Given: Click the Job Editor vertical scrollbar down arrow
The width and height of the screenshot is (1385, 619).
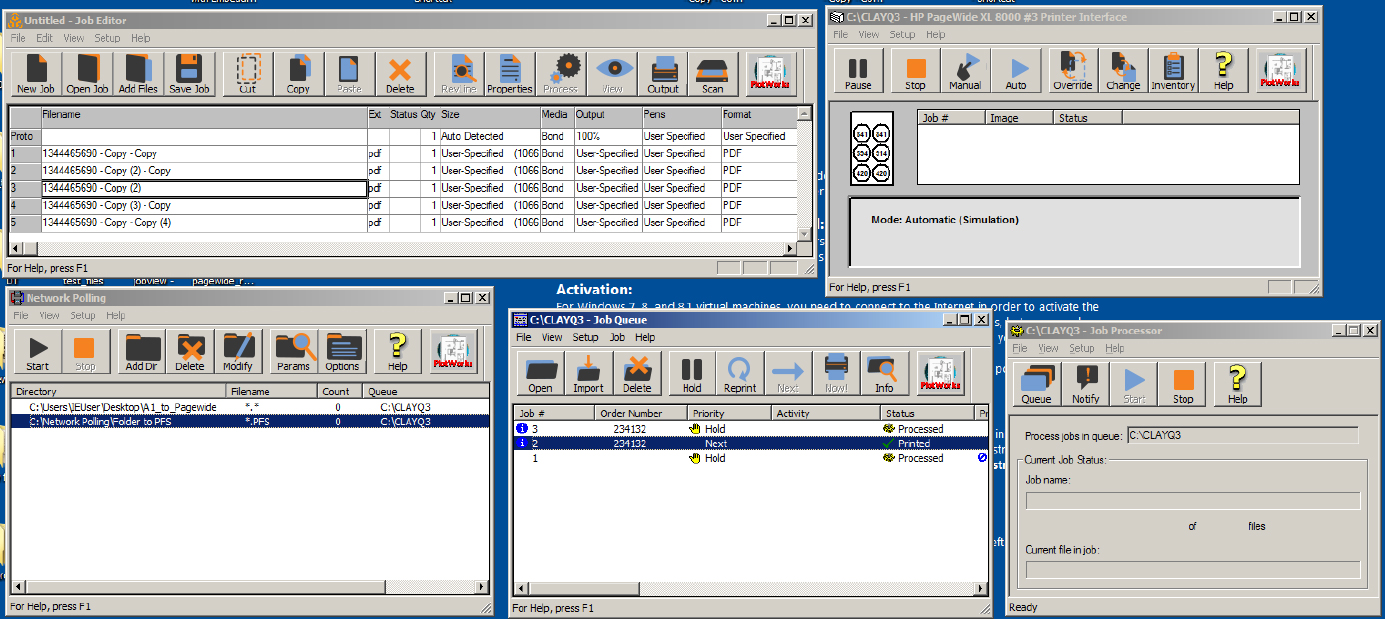Looking at the screenshot, I should click(805, 233).
